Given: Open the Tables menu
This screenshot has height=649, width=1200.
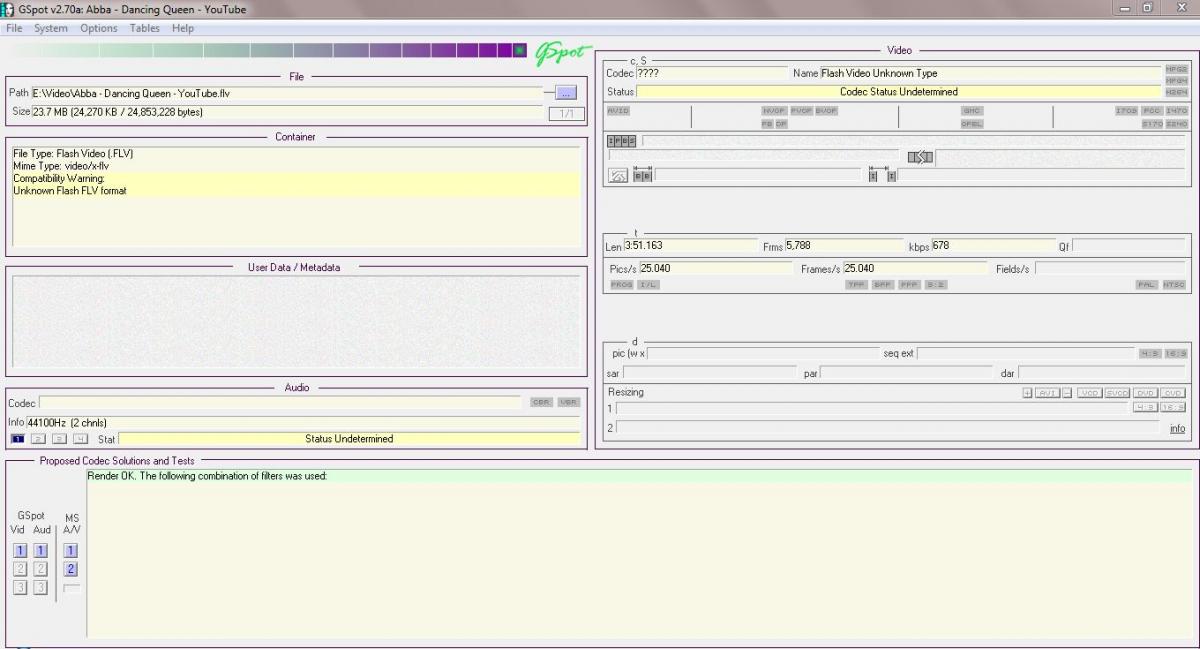Looking at the screenshot, I should [145, 28].
